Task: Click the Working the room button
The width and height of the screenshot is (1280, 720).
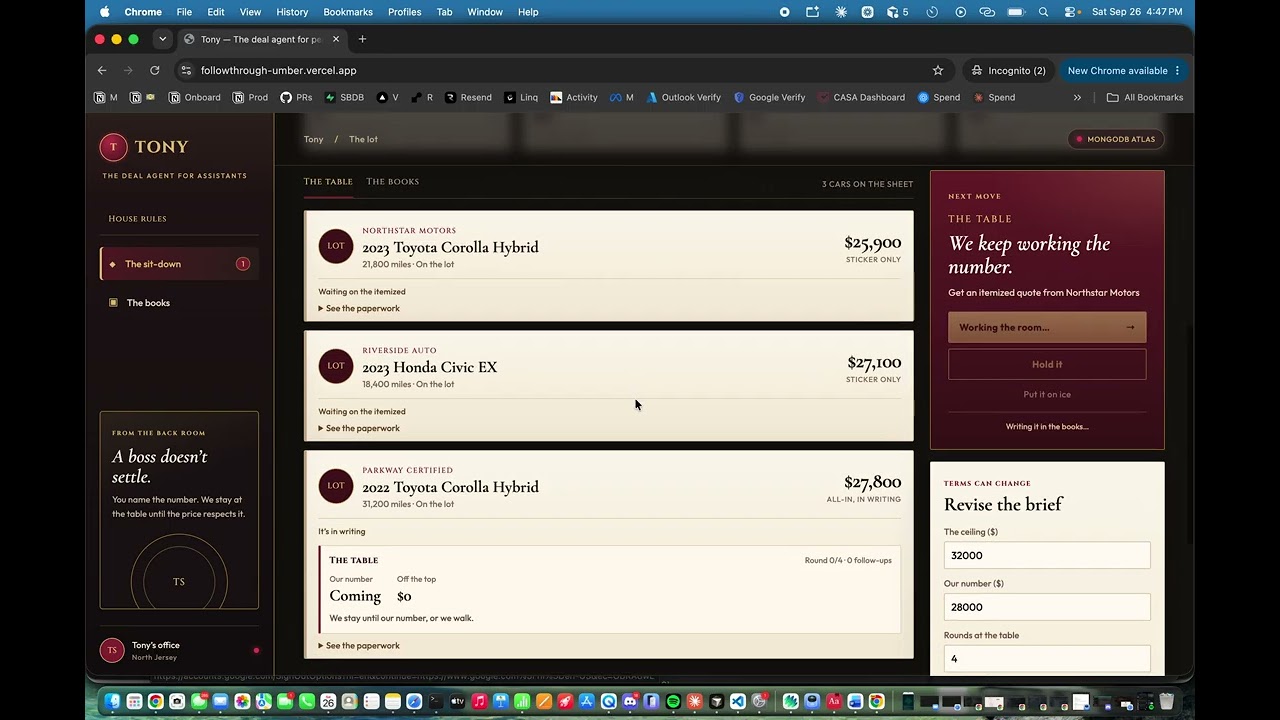Action: 1047,328
